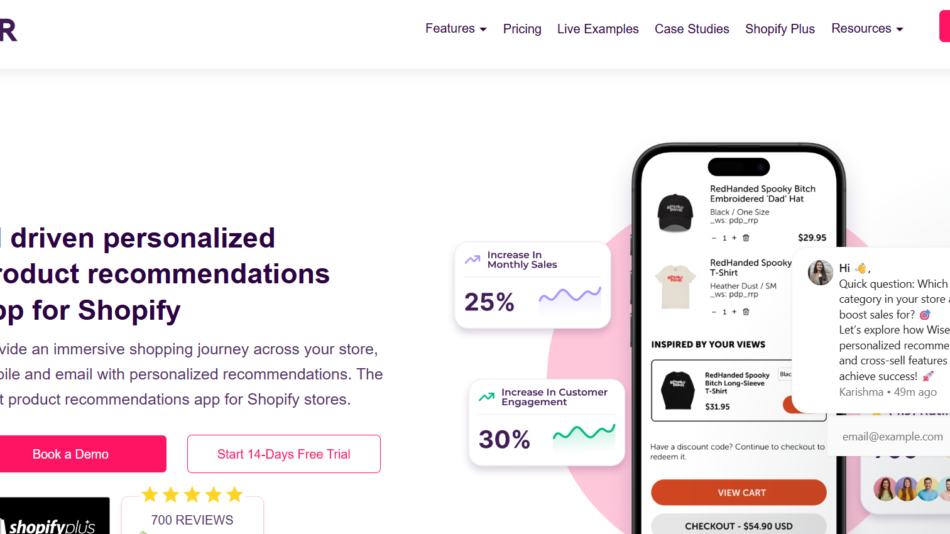
Task: Expand the Features dropdown menu
Action: 456,29
